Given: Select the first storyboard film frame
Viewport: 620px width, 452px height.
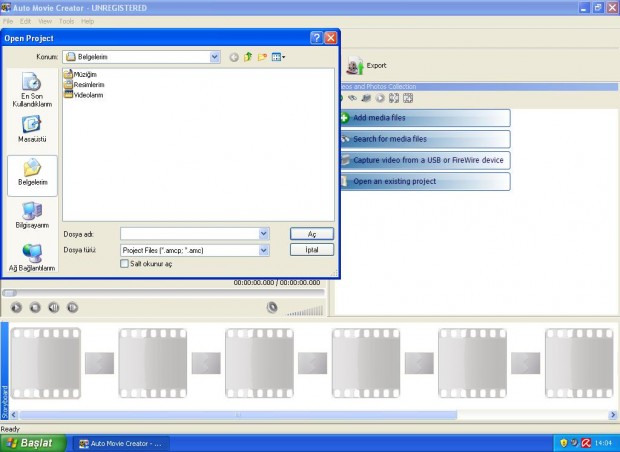Looking at the screenshot, I should coord(46,363).
